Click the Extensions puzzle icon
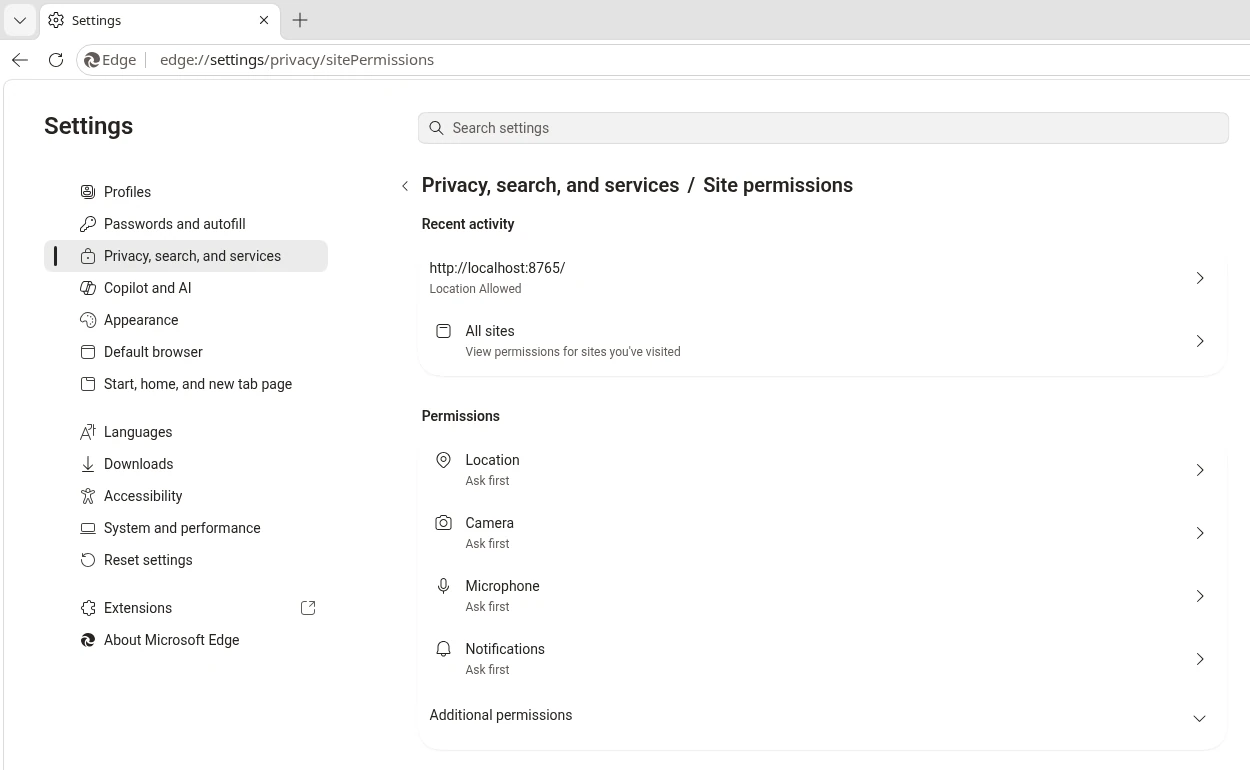The height and width of the screenshot is (770, 1250). pos(88,608)
